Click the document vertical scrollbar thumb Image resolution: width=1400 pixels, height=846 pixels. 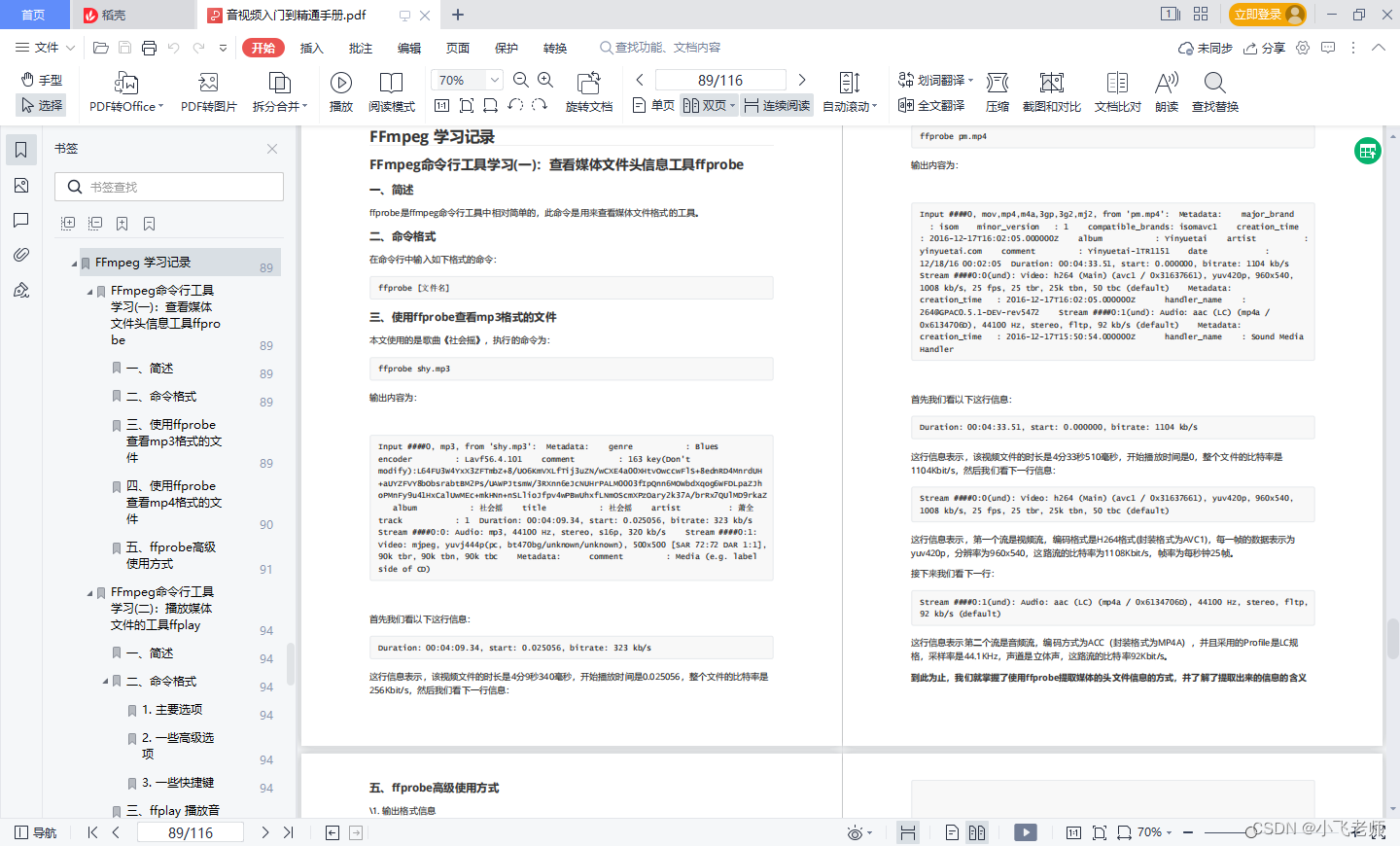pyautogui.click(x=1392, y=639)
